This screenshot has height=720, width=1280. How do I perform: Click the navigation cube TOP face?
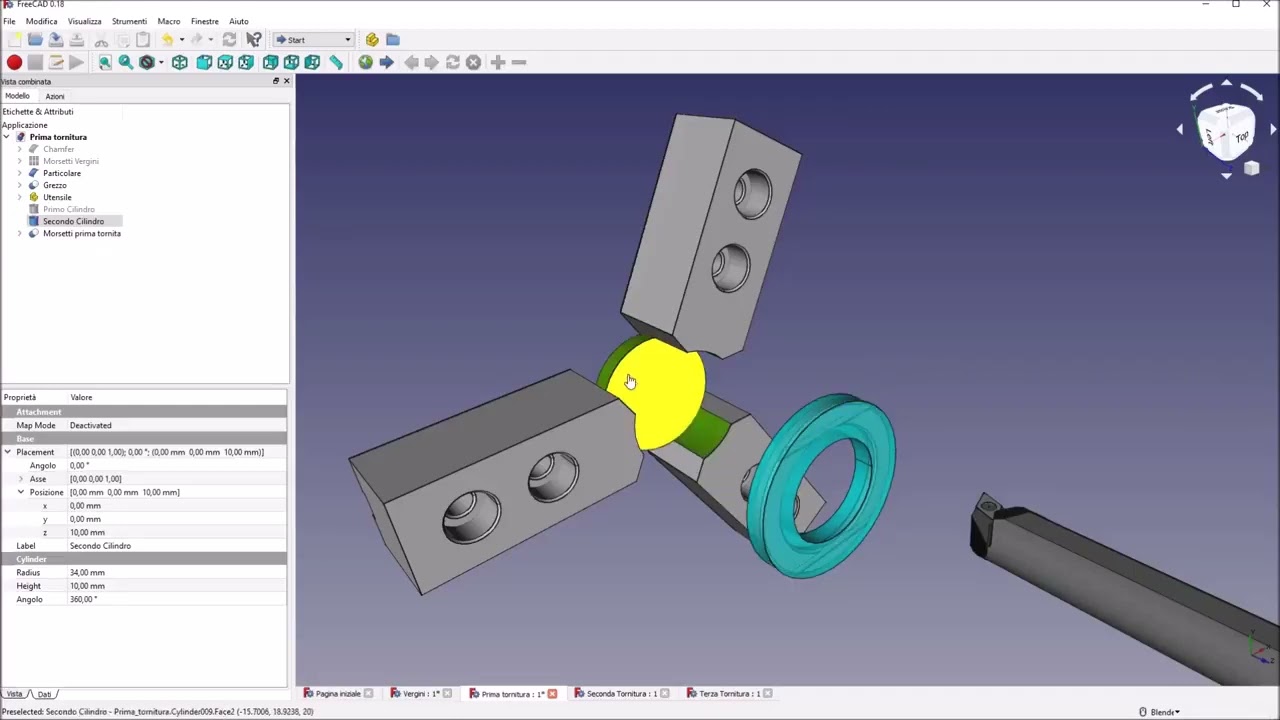(x=1241, y=137)
